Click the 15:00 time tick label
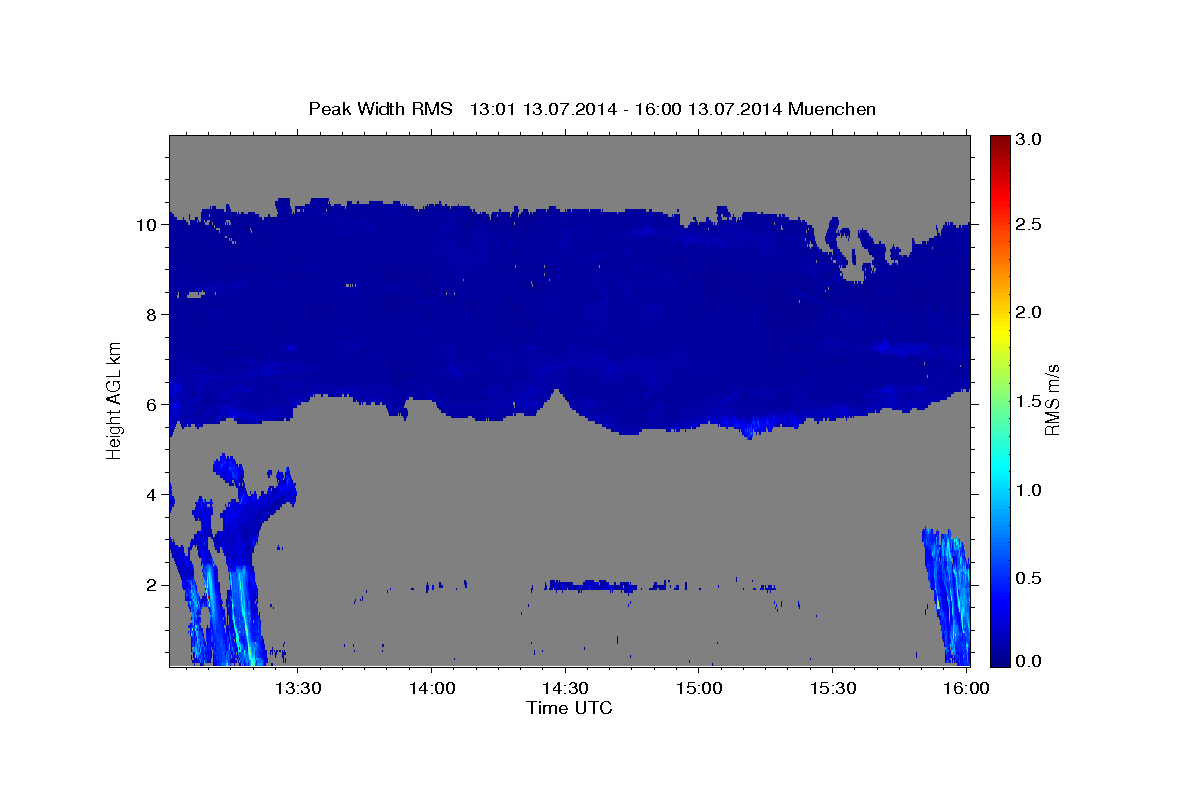1200x800 pixels. pyautogui.click(x=699, y=688)
